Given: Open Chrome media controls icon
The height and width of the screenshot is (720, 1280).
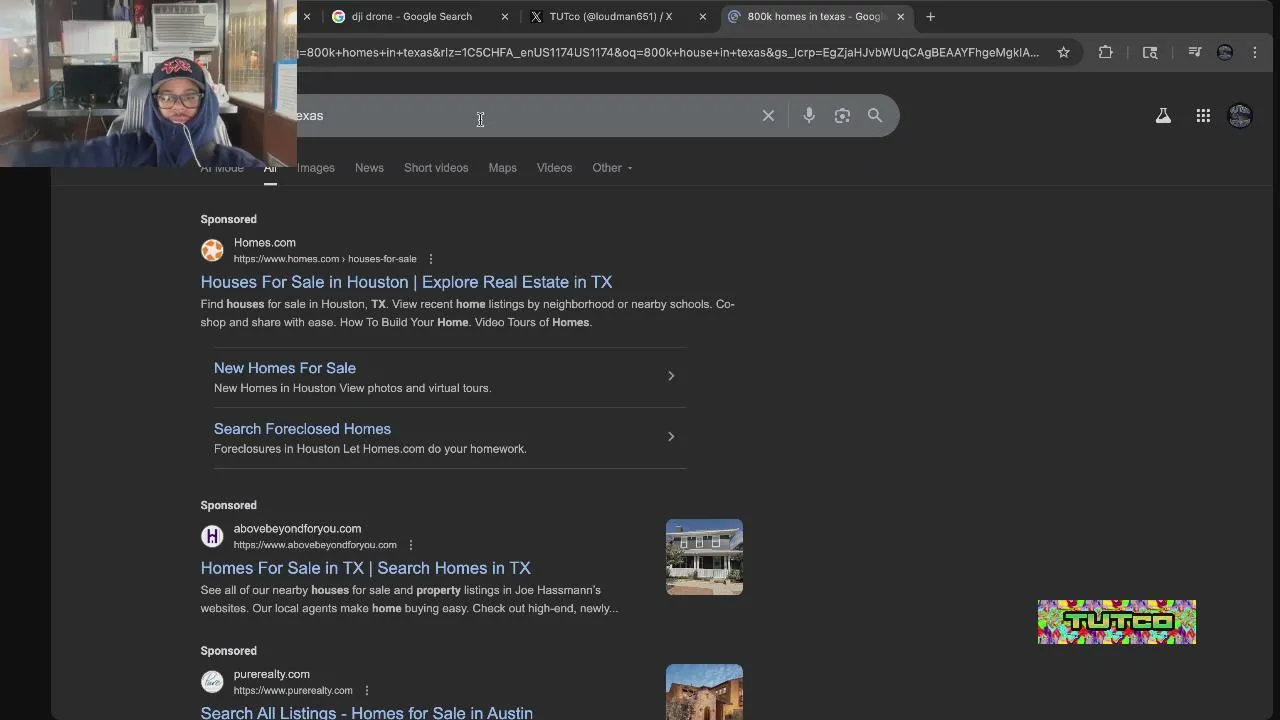Looking at the screenshot, I should click(1194, 52).
